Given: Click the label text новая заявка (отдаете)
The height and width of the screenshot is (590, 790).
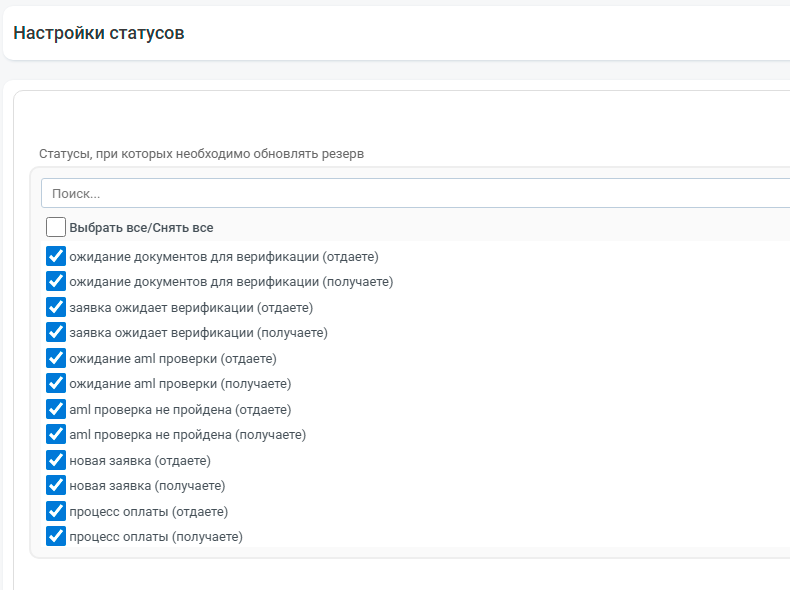Looking at the screenshot, I should 140,461.
